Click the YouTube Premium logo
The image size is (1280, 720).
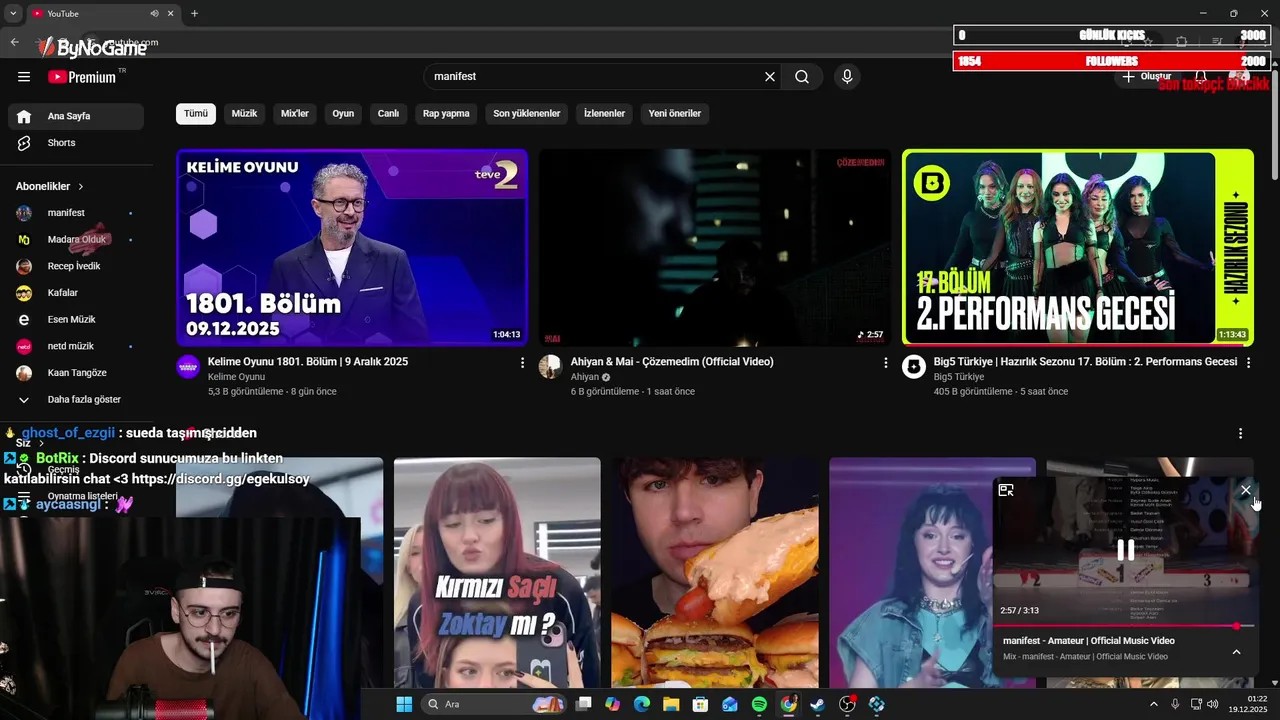pos(82,77)
